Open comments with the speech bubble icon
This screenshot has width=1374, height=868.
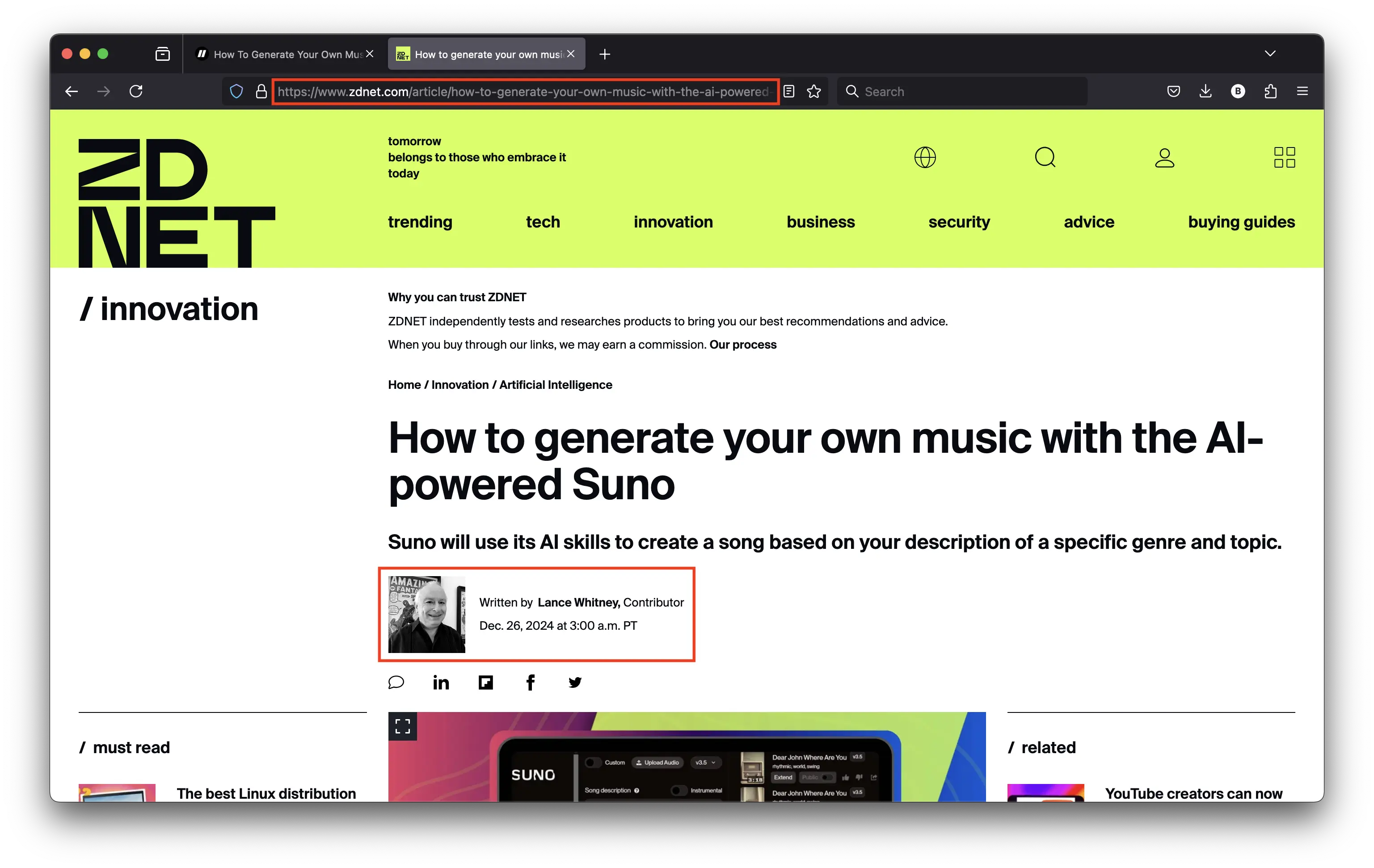click(396, 683)
